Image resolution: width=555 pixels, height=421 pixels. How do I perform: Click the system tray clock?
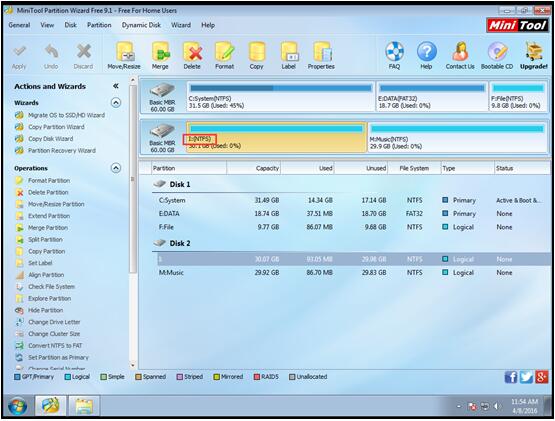(525, 406)
